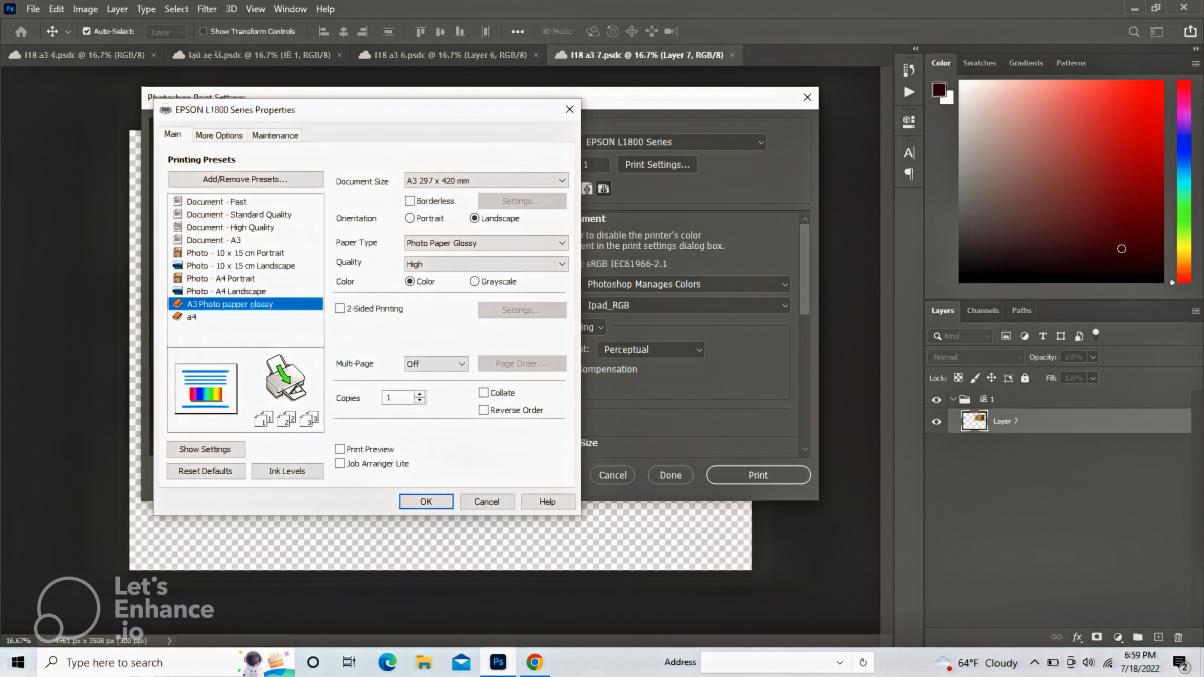The width and height of the screenshot is (1204, 677).
Task: Click the Add/Remove Presets button
Action: (245, 179)
